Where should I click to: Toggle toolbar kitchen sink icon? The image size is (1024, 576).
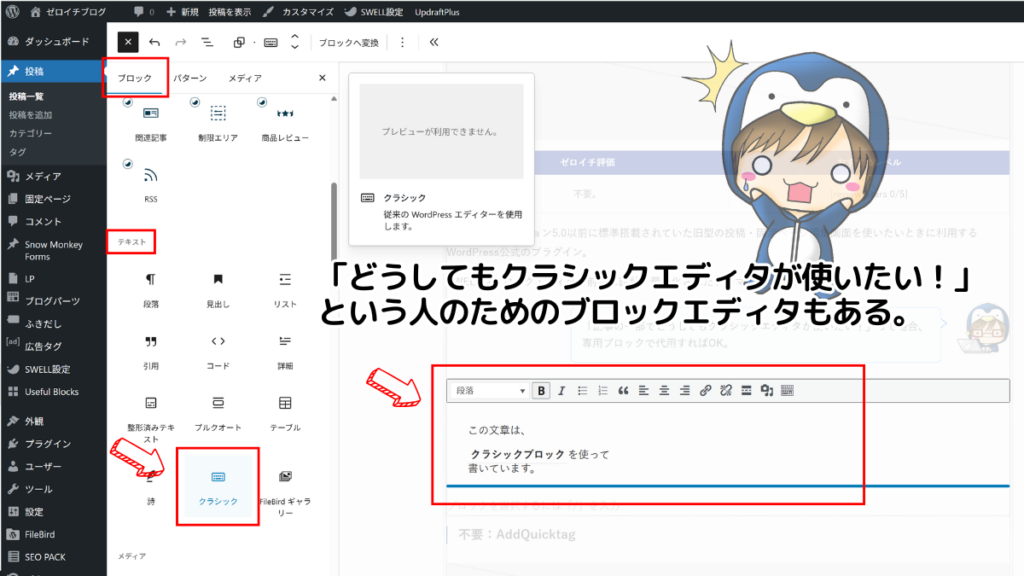pos(787,391)
